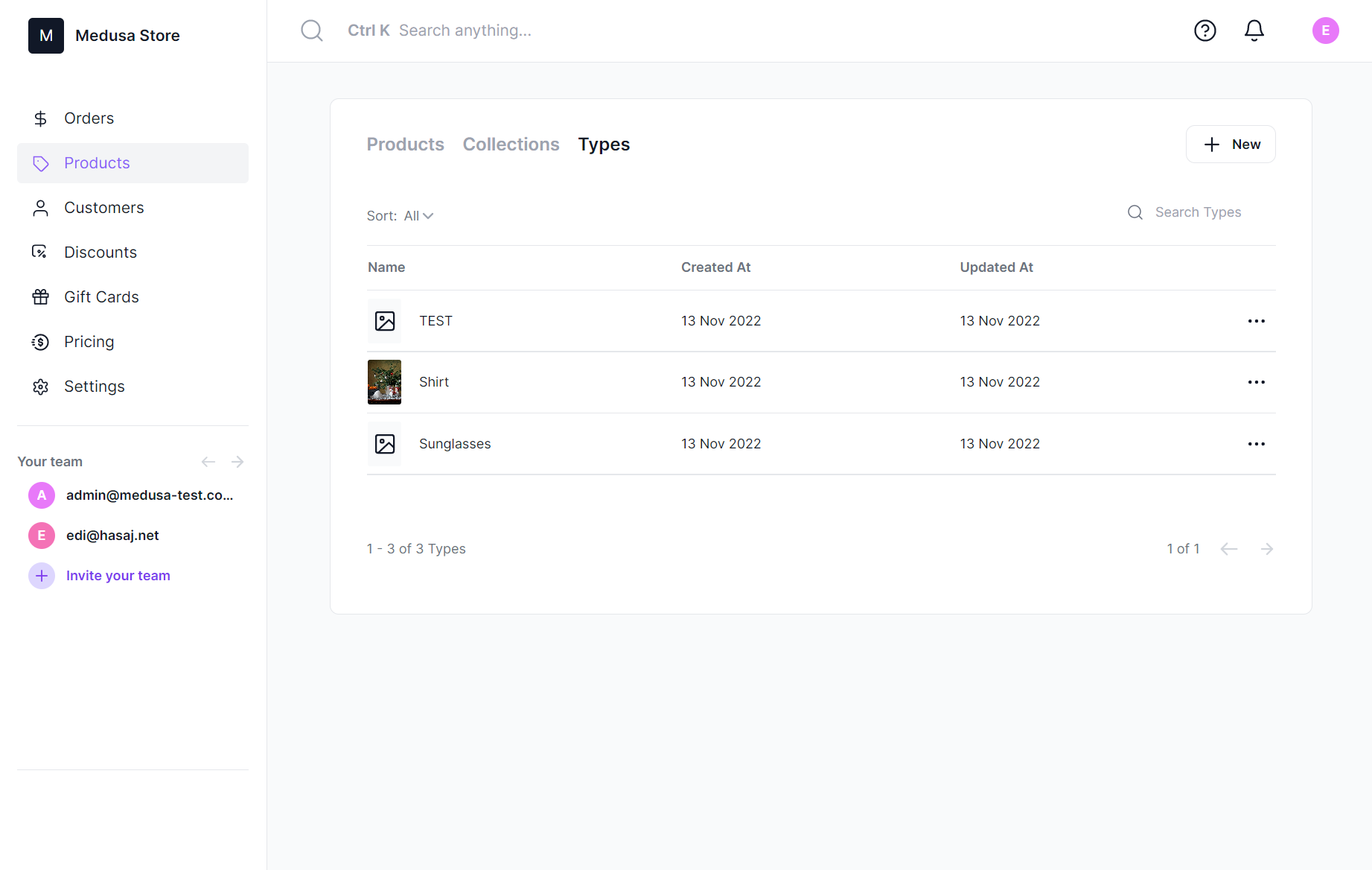Click Invite your team
1372x870 pixels.
click(x=118, y=575)
